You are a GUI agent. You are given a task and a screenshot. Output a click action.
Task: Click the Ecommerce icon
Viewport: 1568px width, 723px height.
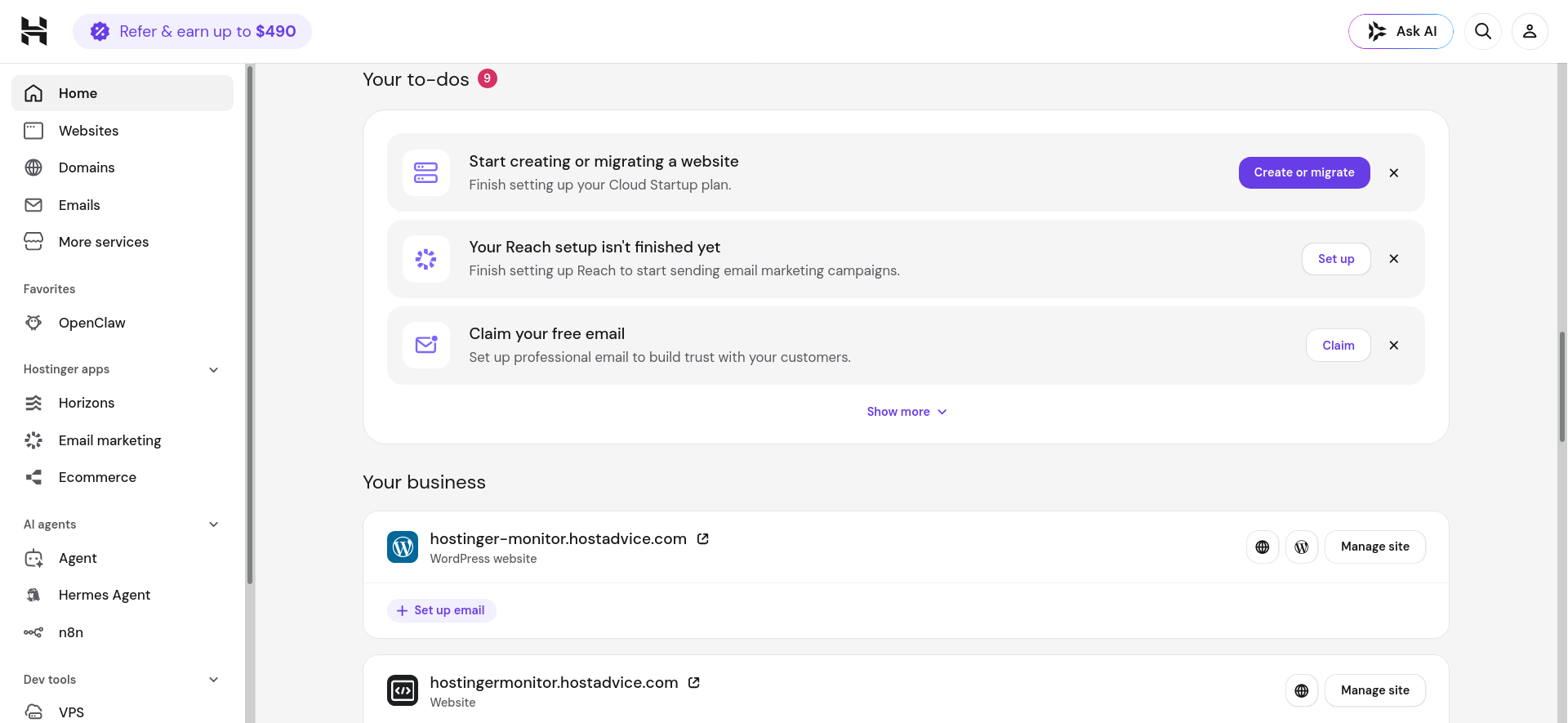pyautogui.click(x=33, y=477)
